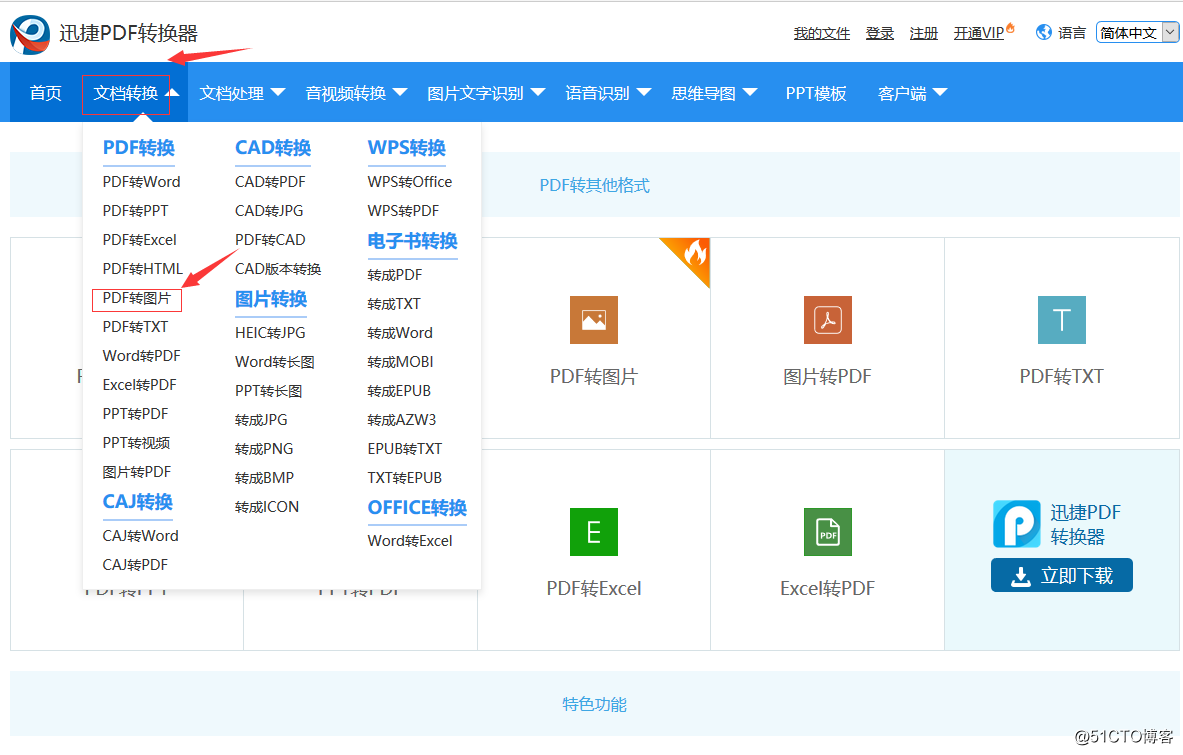Select CAJ转Word from the menu

click(140, 536)
